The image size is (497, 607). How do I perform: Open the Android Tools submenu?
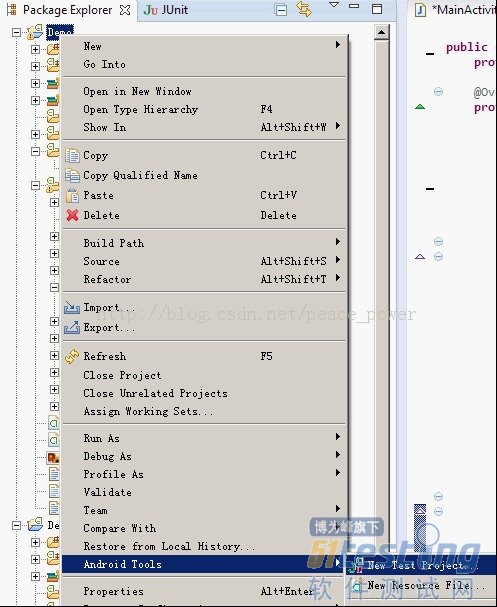click(x=203, y=564)
